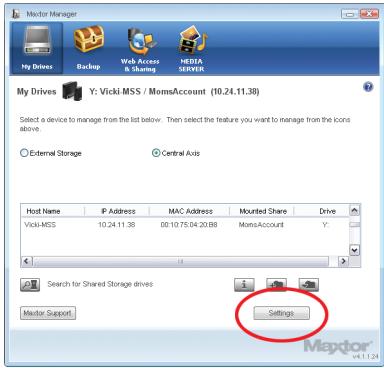384x368 pixels.
Task: Click the drive information (i) button
Action: [244, 285]
